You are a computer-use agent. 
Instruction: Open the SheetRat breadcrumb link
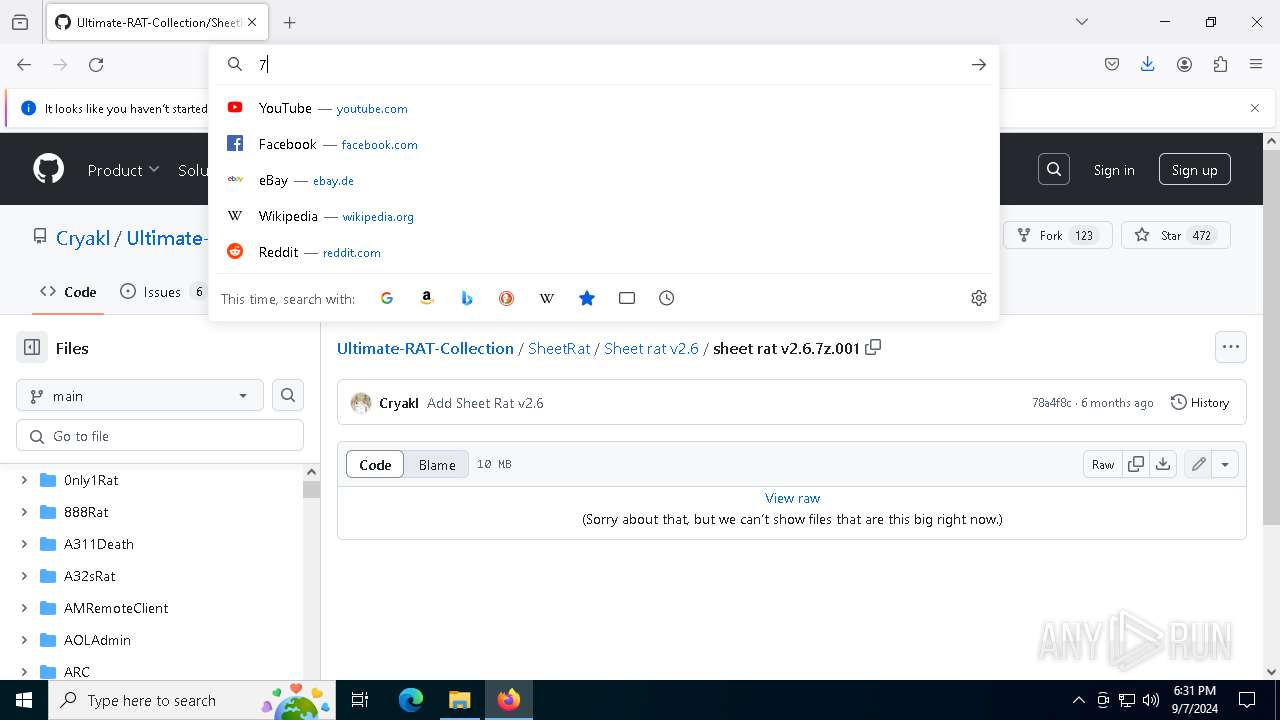(x=559, y=348)
